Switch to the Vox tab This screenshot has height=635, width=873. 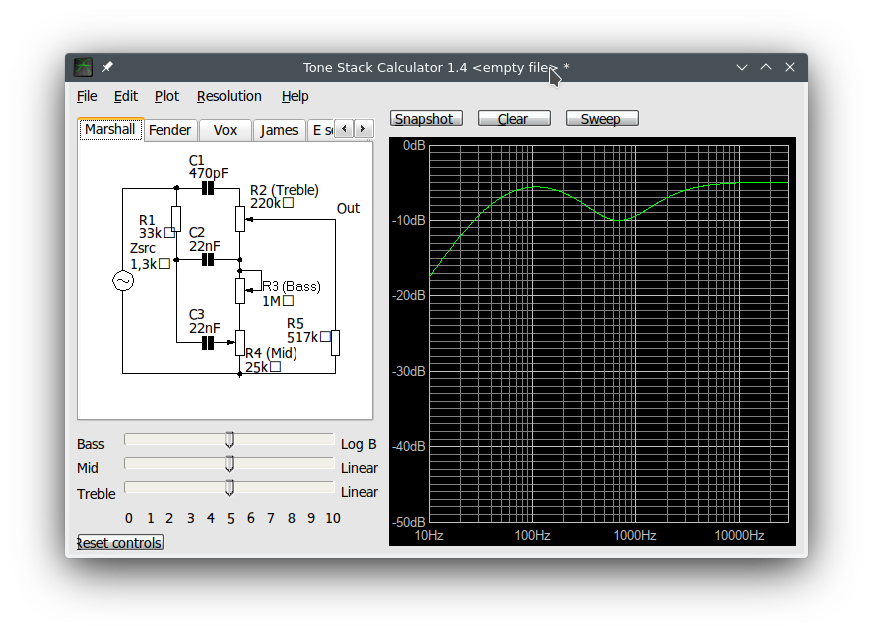click(225, 130)
